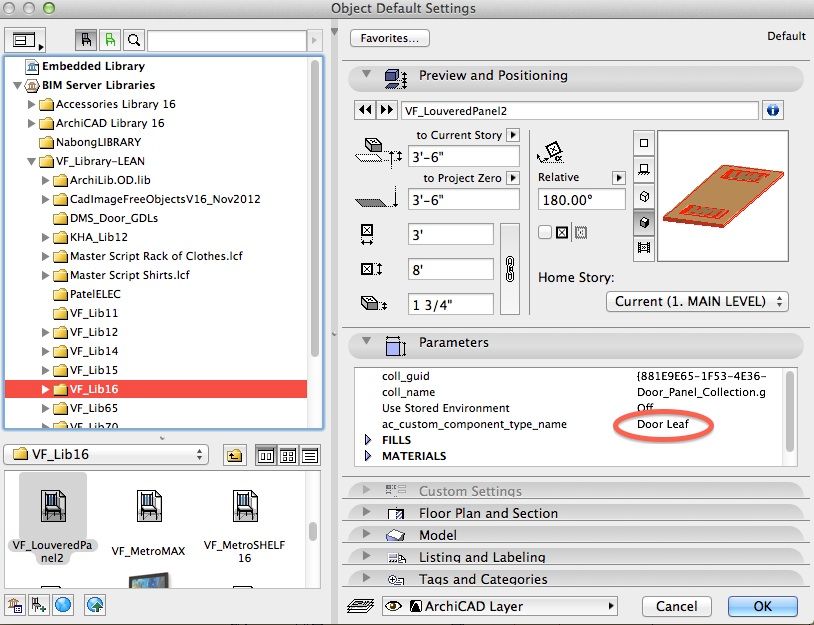Screen dimensions: 814x625
Task: Click the Favorites... button
Action: [389, 38]
